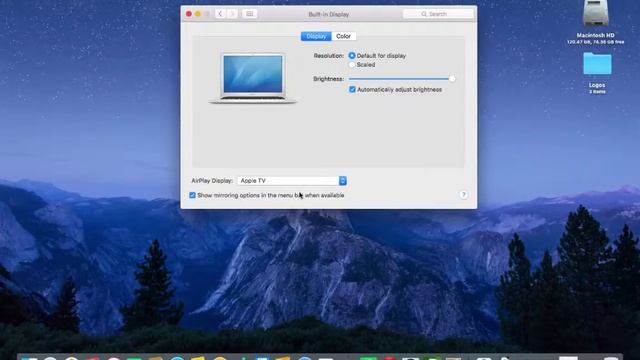Select the Macintosh HD drive icon
The width and height of the screenshot is (640, 360).
pyautogui.click(x=595, y=13)
